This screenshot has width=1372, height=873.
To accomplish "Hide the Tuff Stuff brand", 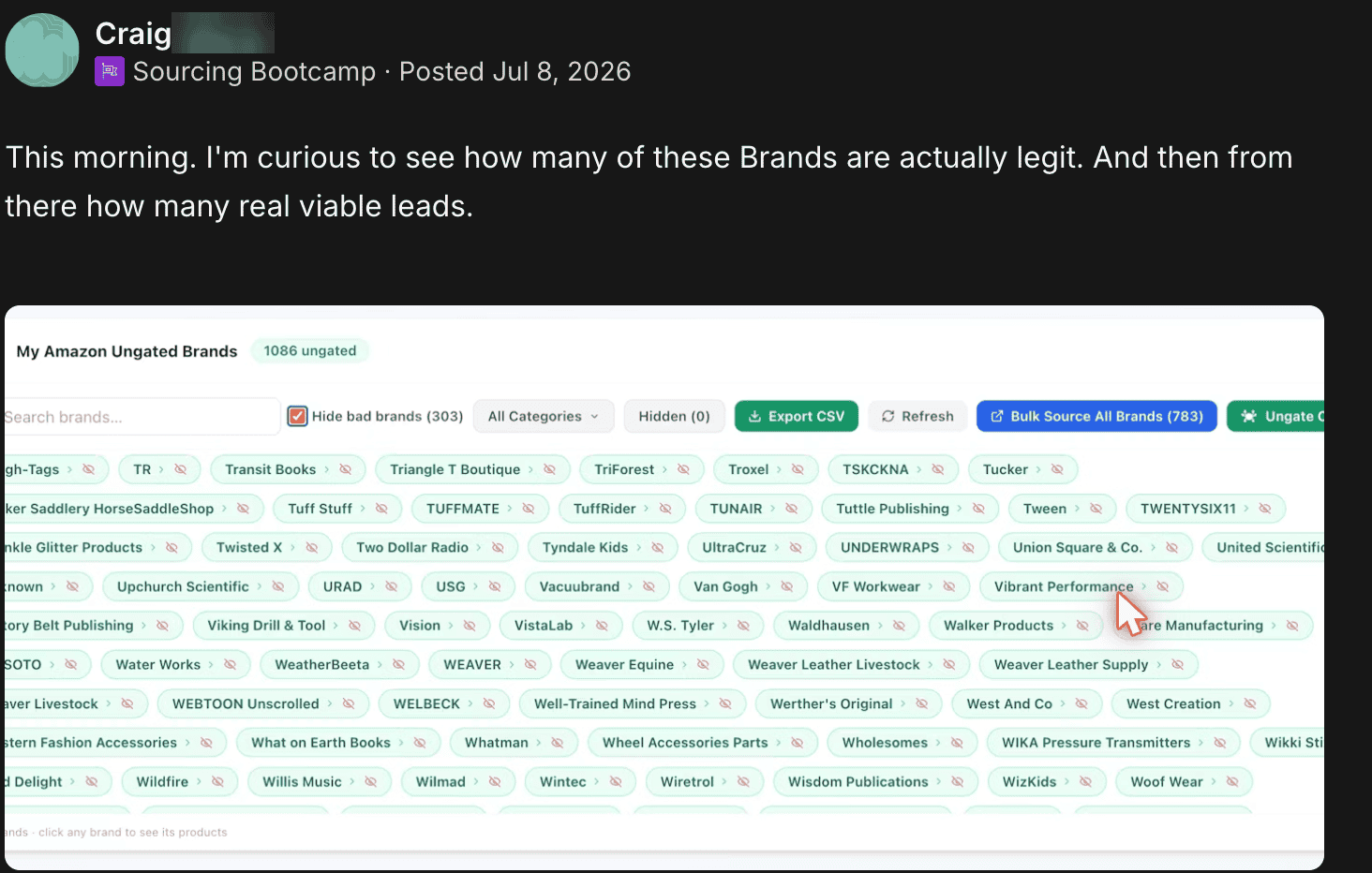I will pyautogui.click(x=381, y=509).
